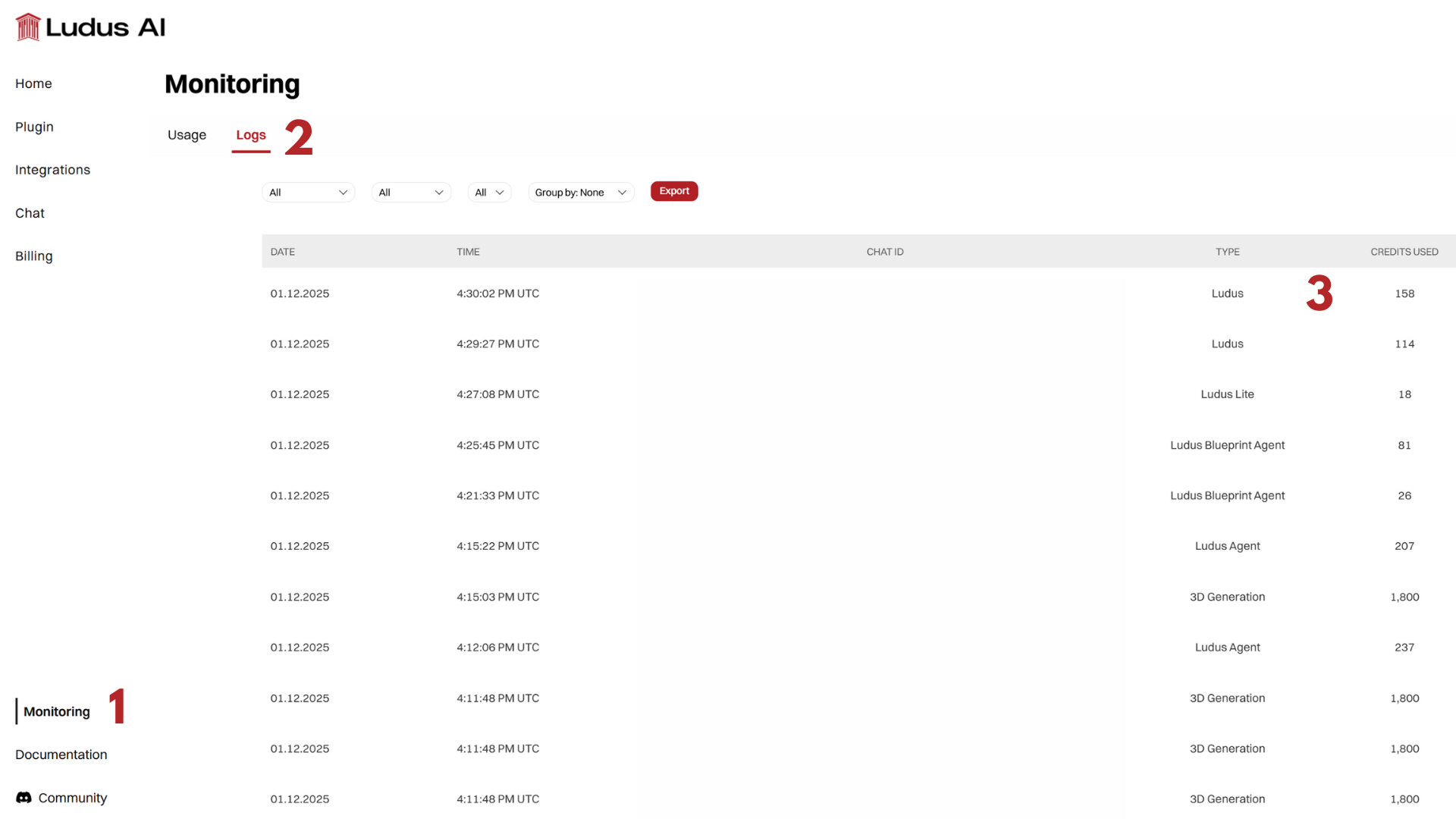
Task: Click Ludus Agent in the 4:12:06 row
Action: click(x=1227, y=648)
